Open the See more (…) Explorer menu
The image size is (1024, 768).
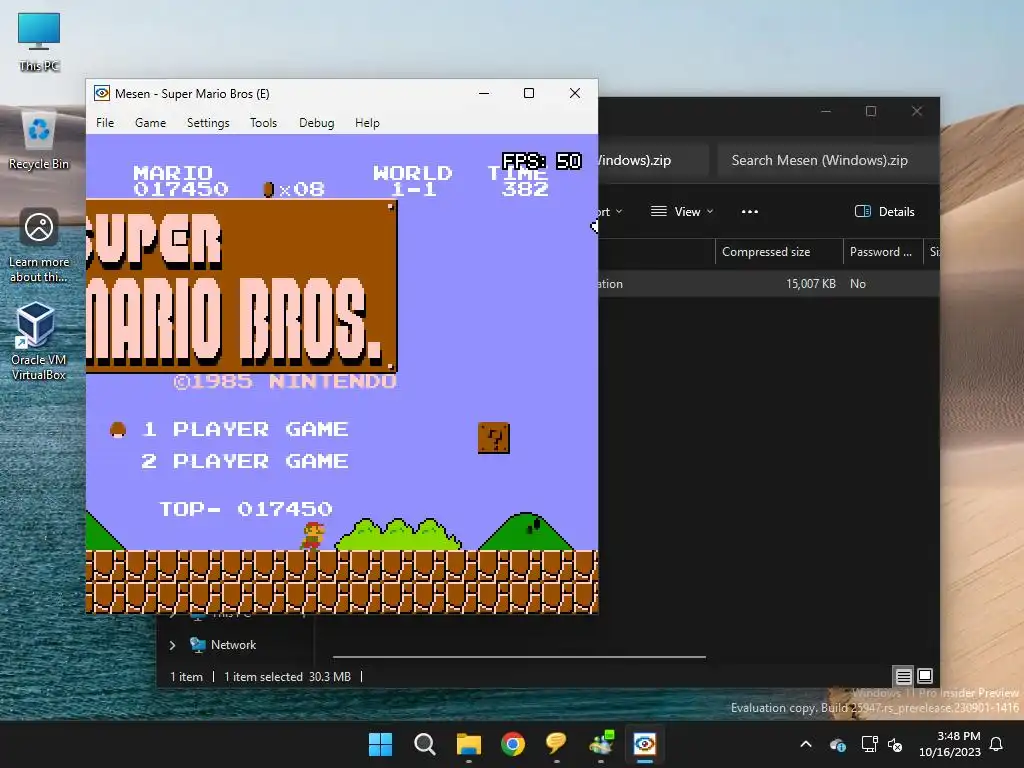point(750,212)
